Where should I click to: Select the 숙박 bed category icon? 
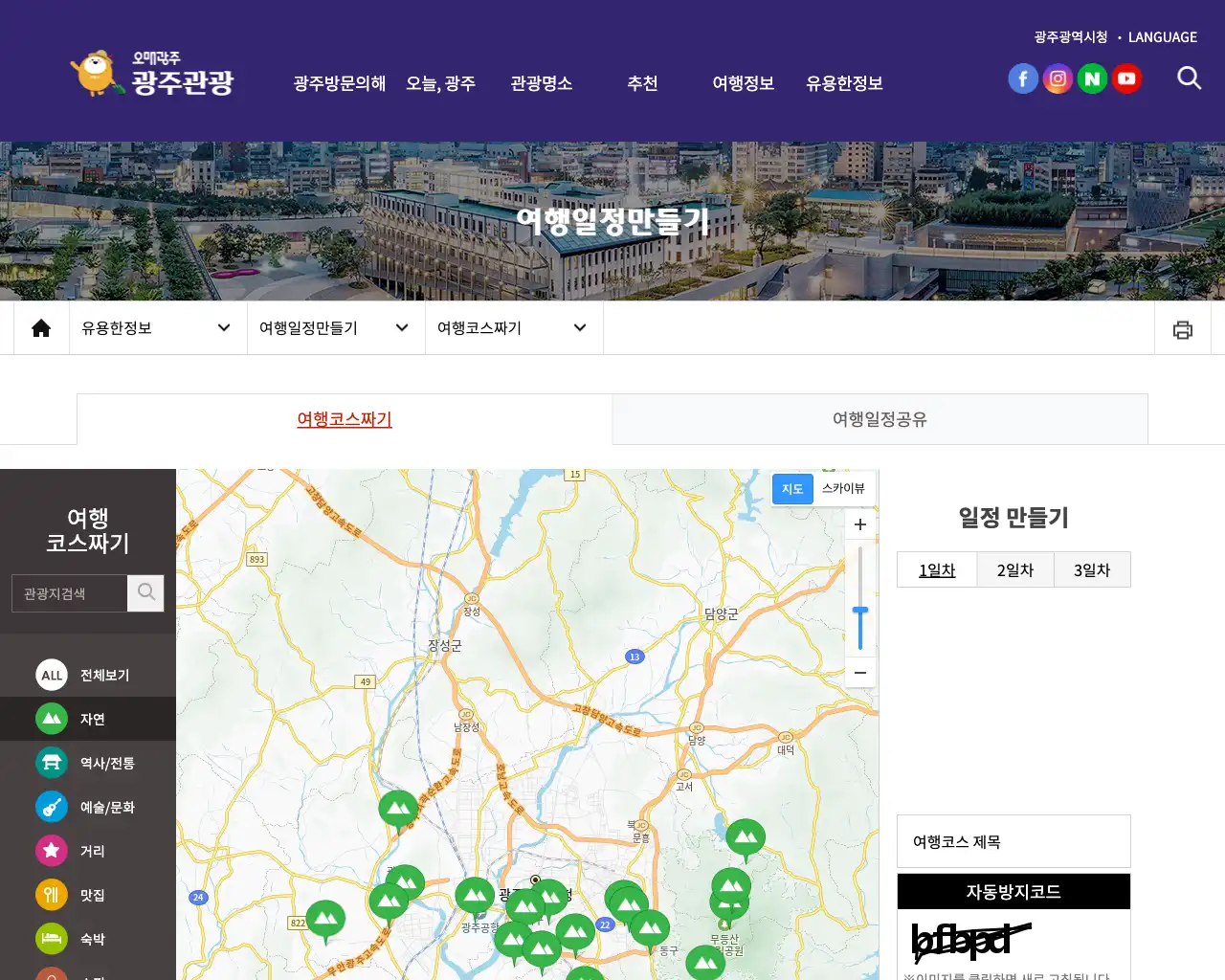point(52,939)
